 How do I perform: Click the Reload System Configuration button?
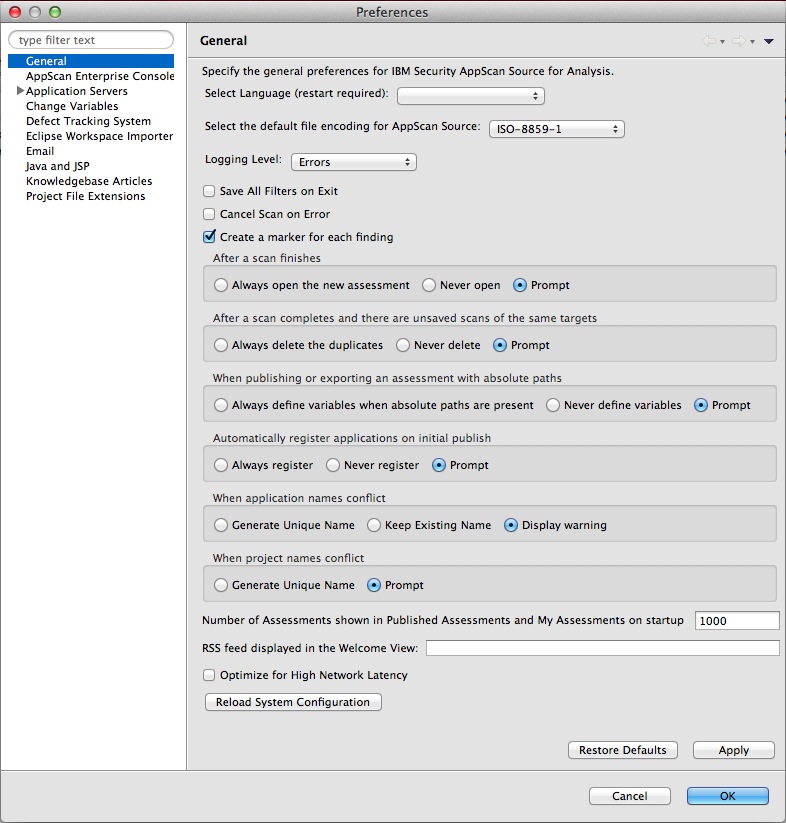pos(293,702)
